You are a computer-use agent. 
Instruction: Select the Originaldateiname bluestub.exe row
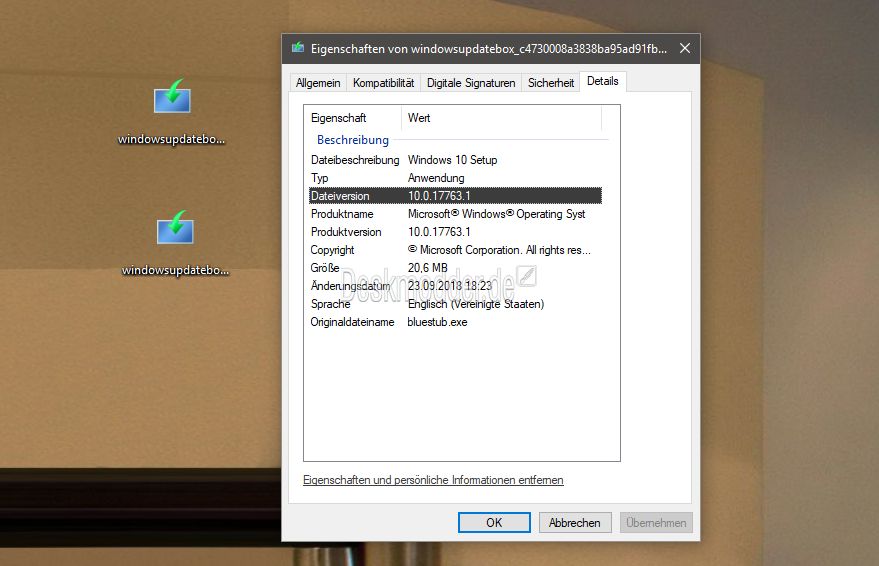(x=455, y=322)
